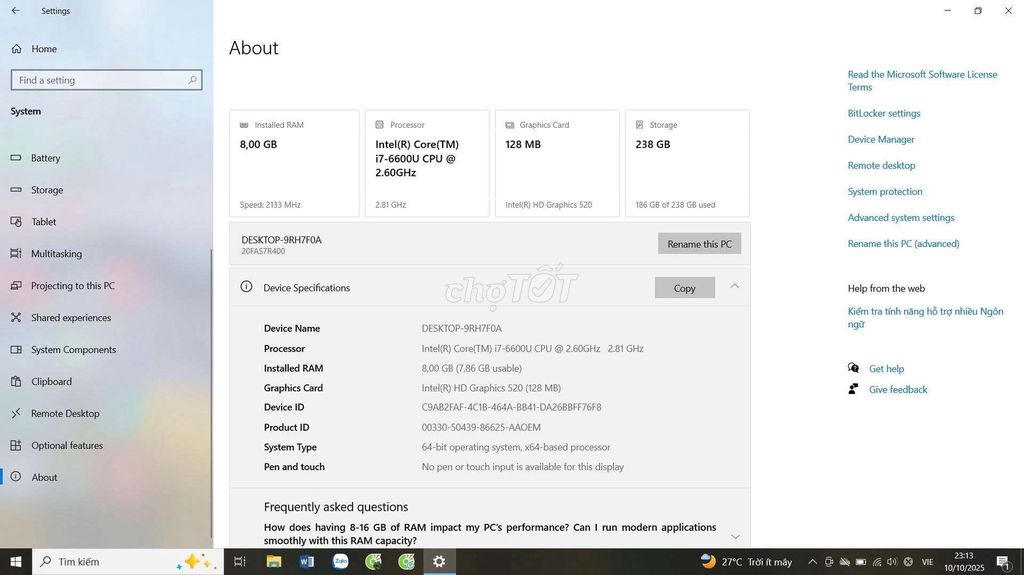The width and height of the screenshot is (1024, 575).
Task: Open the Processor info card
Action: pyautogui.click(x=426, y=163)
